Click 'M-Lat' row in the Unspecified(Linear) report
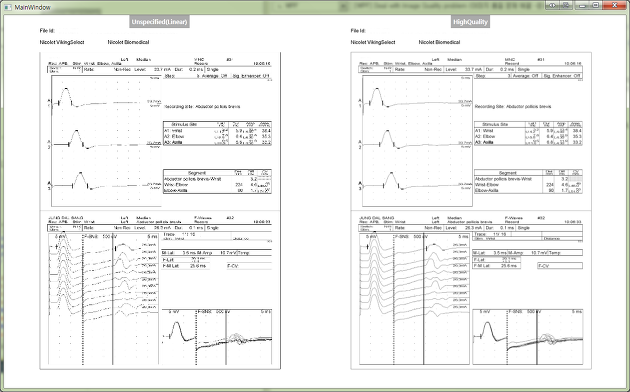Image resolution: width=630 pixels, height=392 pixels. pyautogui.click(x=217, y=253)
